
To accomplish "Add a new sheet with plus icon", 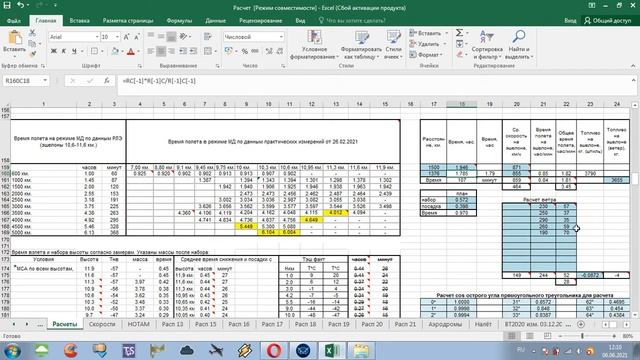I will [581, 324].
